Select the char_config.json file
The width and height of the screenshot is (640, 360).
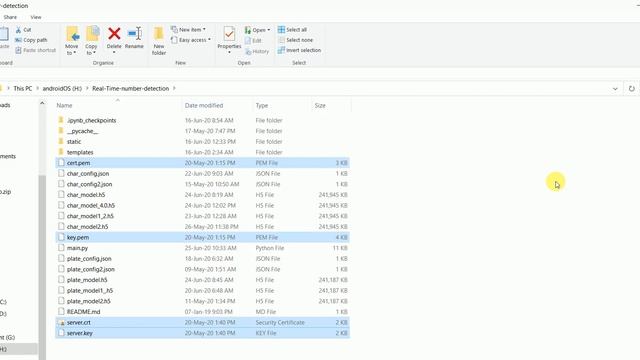(x=202, y=173)
